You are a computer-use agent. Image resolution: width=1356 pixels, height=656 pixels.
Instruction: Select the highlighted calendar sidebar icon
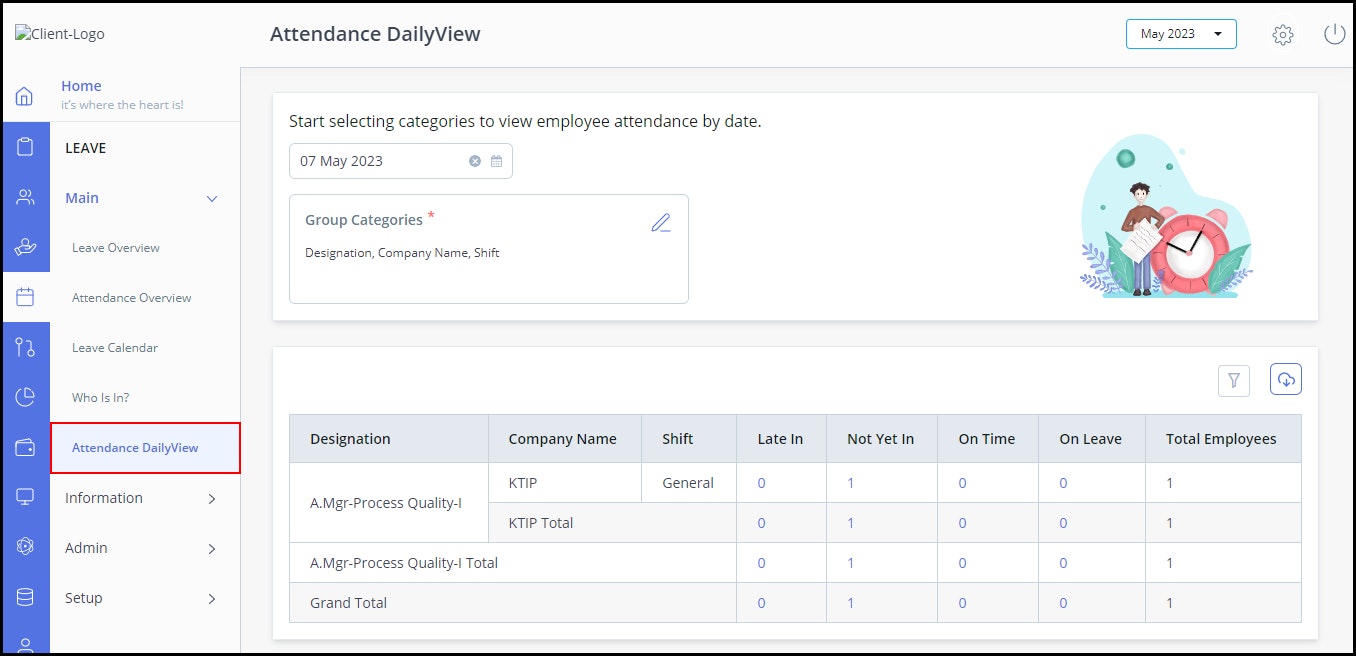click(26, 296)
